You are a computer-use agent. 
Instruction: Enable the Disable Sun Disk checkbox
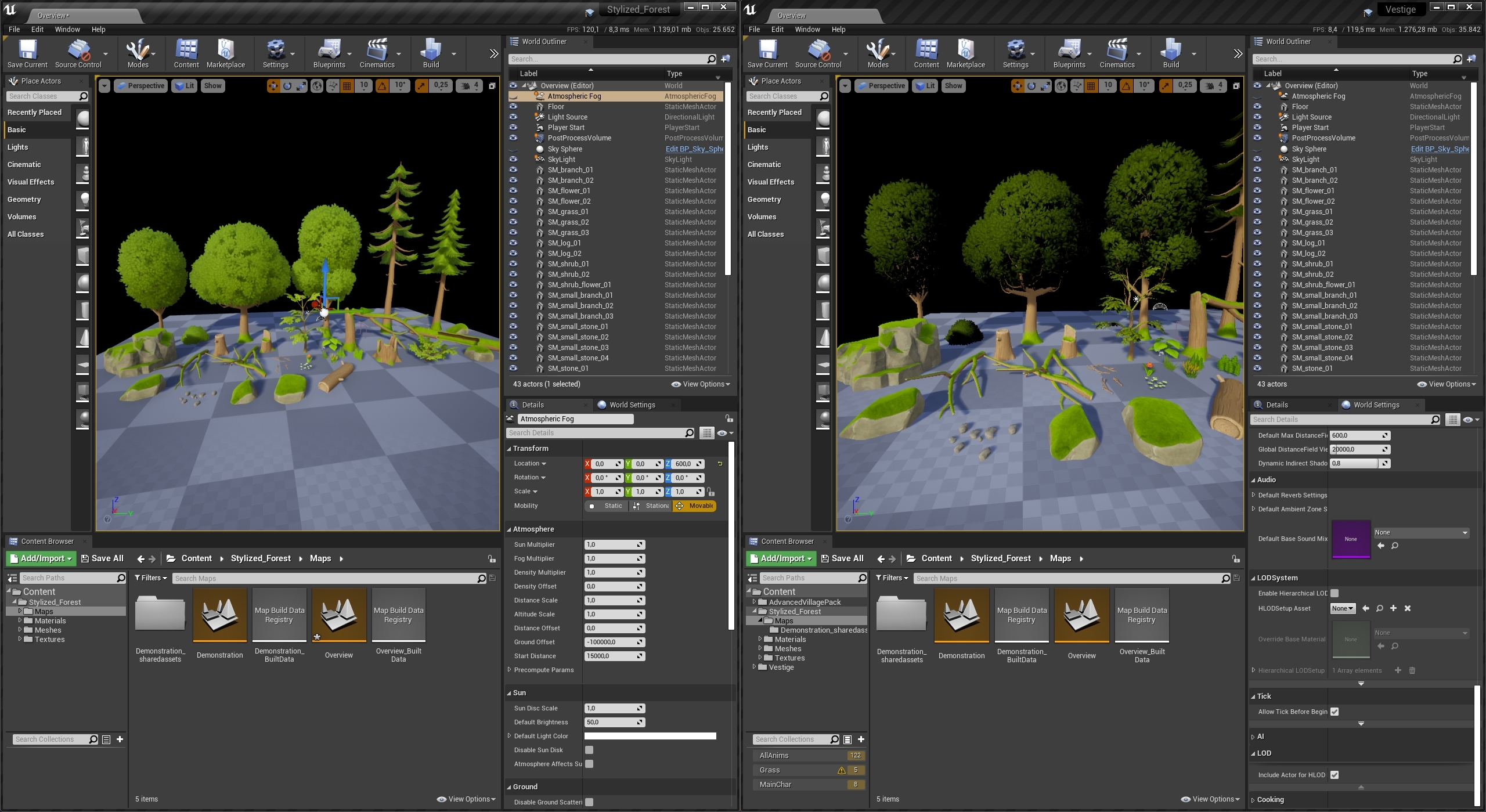click(589, 750)
